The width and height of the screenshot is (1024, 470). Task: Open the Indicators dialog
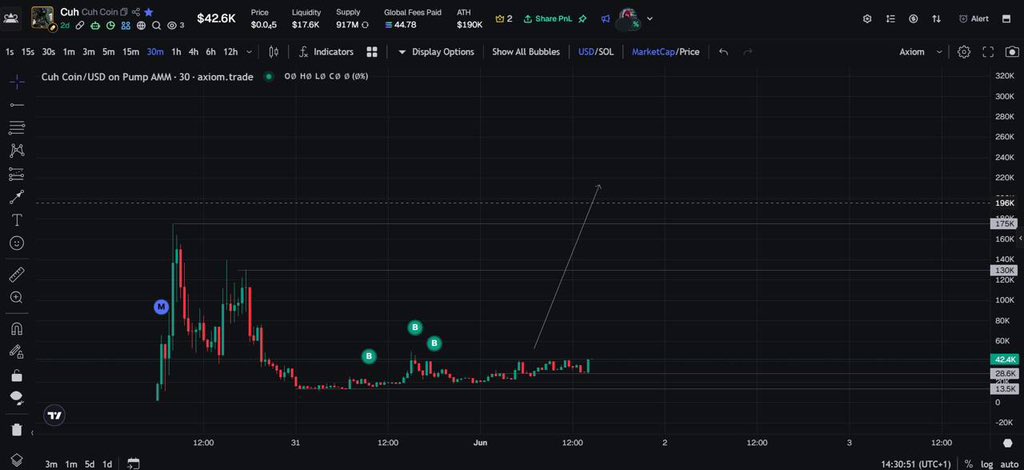[326, 52]
